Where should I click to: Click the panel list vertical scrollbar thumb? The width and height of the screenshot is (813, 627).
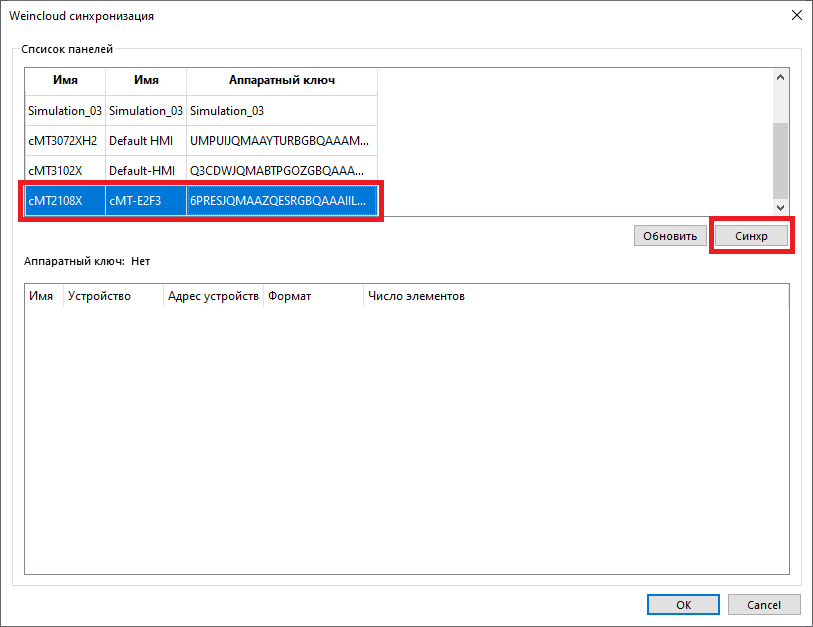[x=781, y=160]
